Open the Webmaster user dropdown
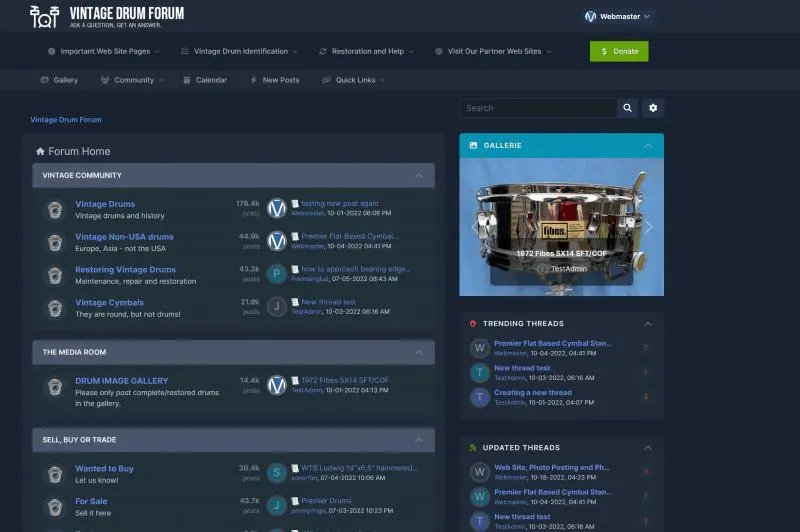The width and height of the screenshot is (800, 532). coord(617,16)
